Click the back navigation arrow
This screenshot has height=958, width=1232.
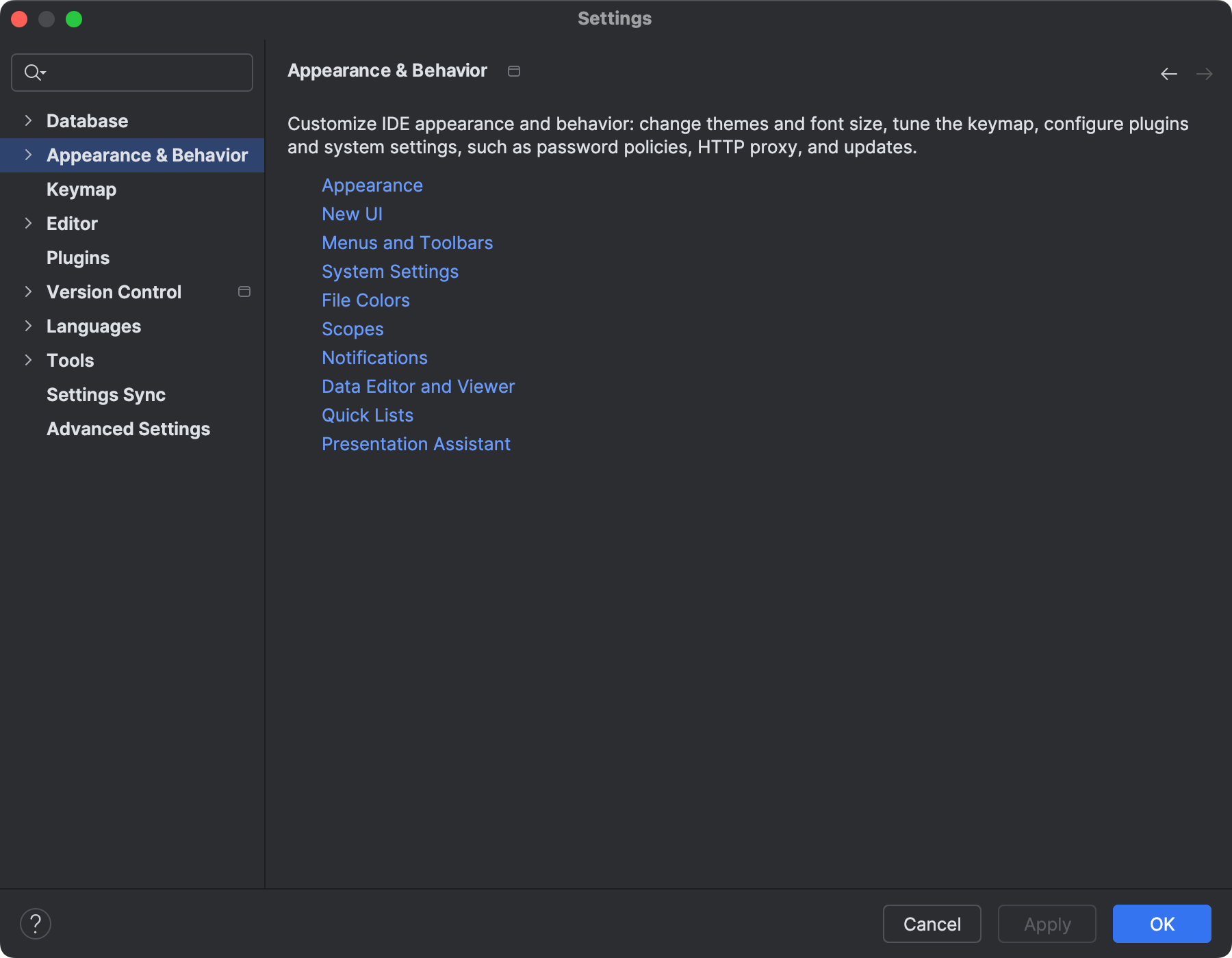tap(1168, 74)
